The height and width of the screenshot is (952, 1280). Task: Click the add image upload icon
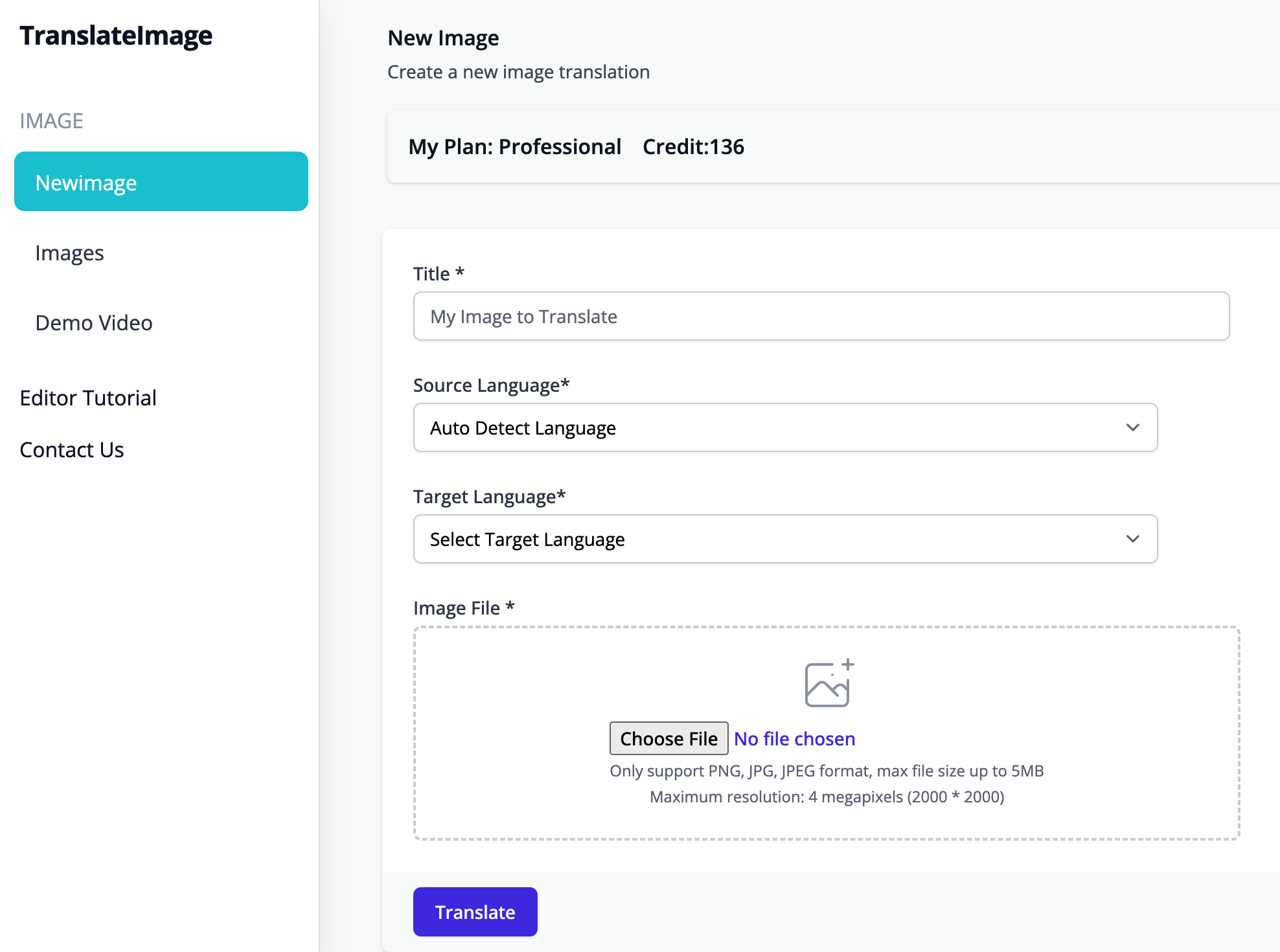pyautogui.click(x=829, y=683)
